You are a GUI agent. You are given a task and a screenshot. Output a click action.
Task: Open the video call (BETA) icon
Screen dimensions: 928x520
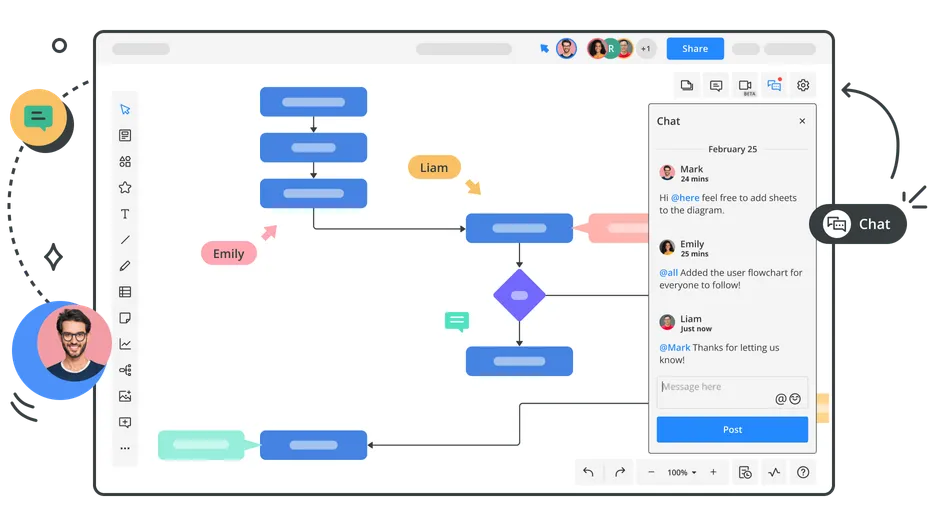(x=745, y=86)
